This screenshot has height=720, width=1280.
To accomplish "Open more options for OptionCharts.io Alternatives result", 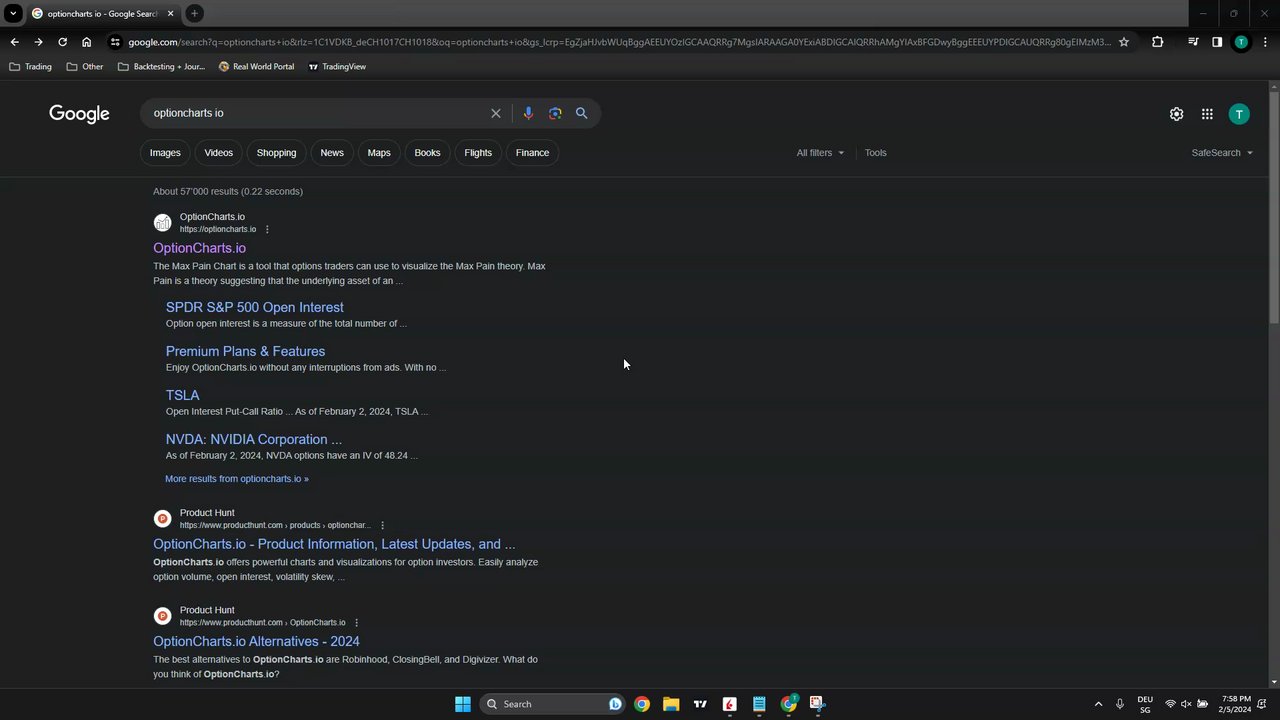I will pos(356,623).
